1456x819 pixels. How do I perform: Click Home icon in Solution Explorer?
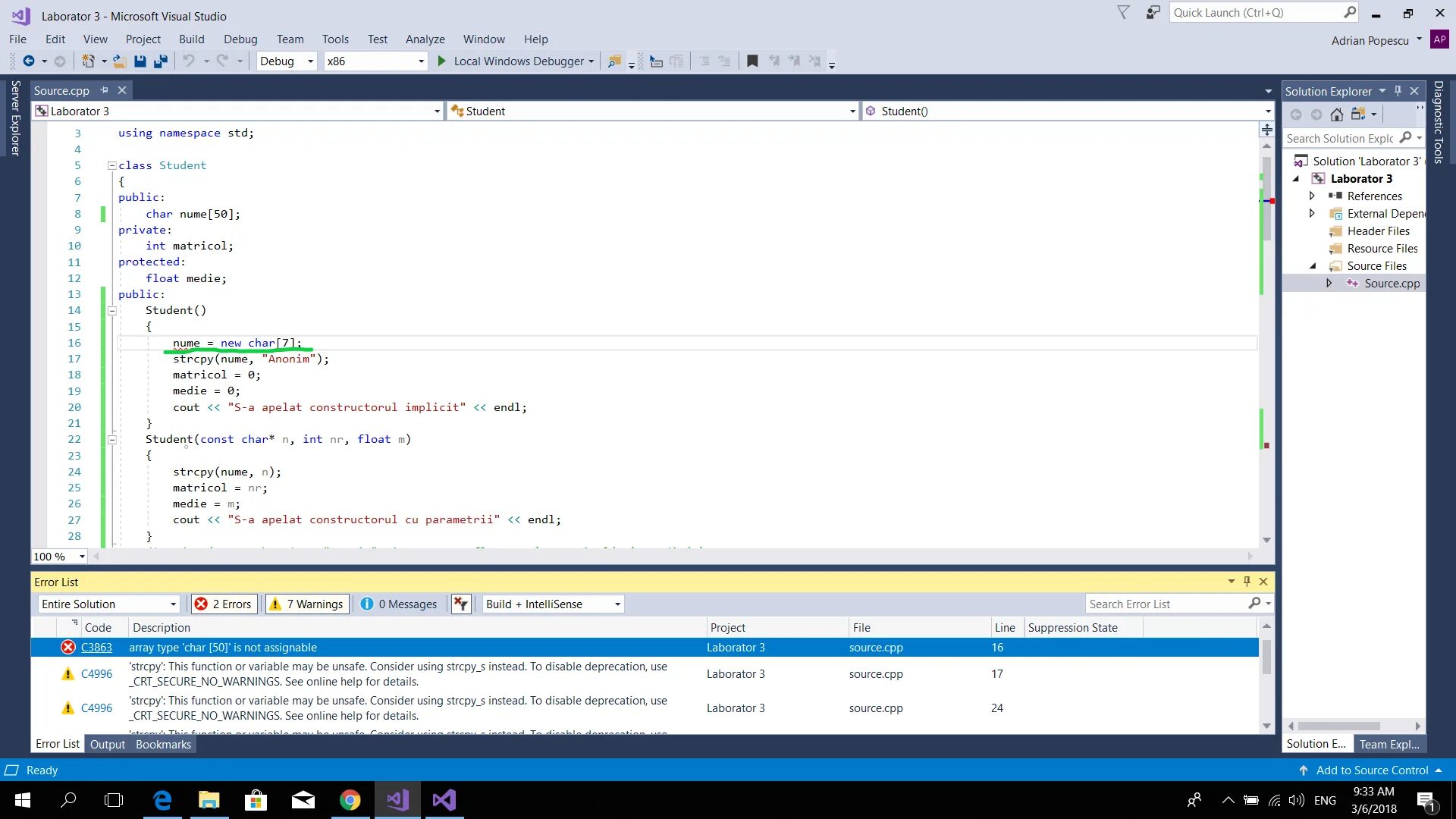[x=1337, y=115]
